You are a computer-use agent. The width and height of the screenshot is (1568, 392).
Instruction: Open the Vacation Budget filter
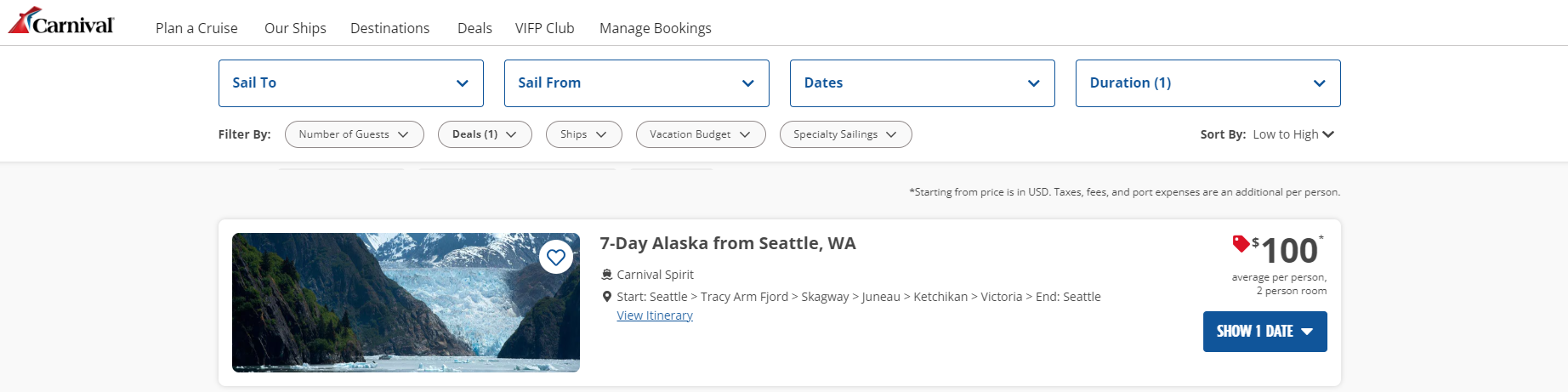click(x=701, y=134)
